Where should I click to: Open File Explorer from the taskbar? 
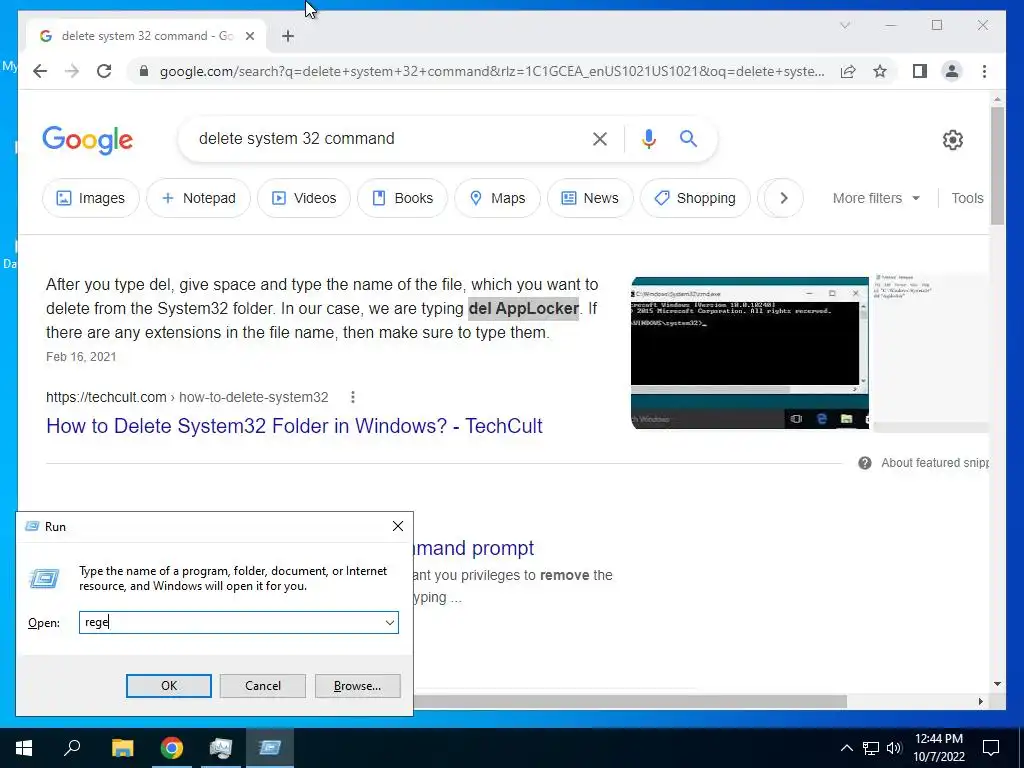(x=122, y=748)
